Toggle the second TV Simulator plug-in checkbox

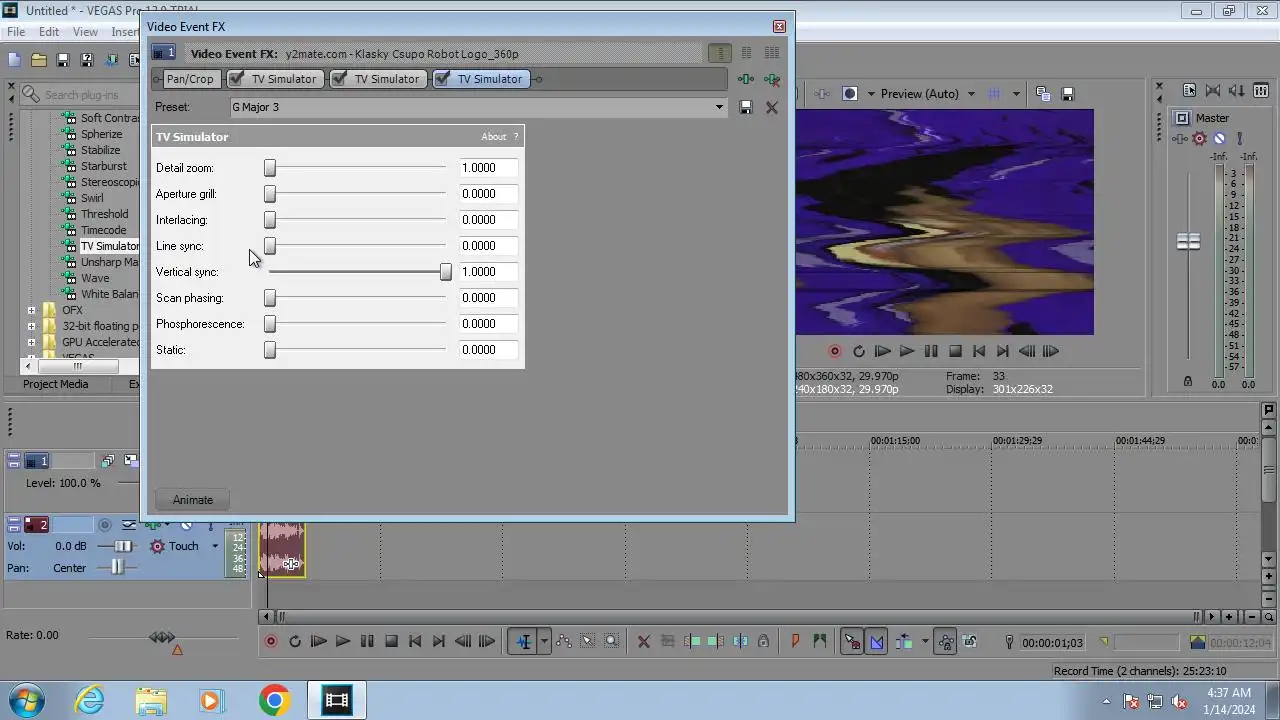pyautogui.click(x=340, y=79)
